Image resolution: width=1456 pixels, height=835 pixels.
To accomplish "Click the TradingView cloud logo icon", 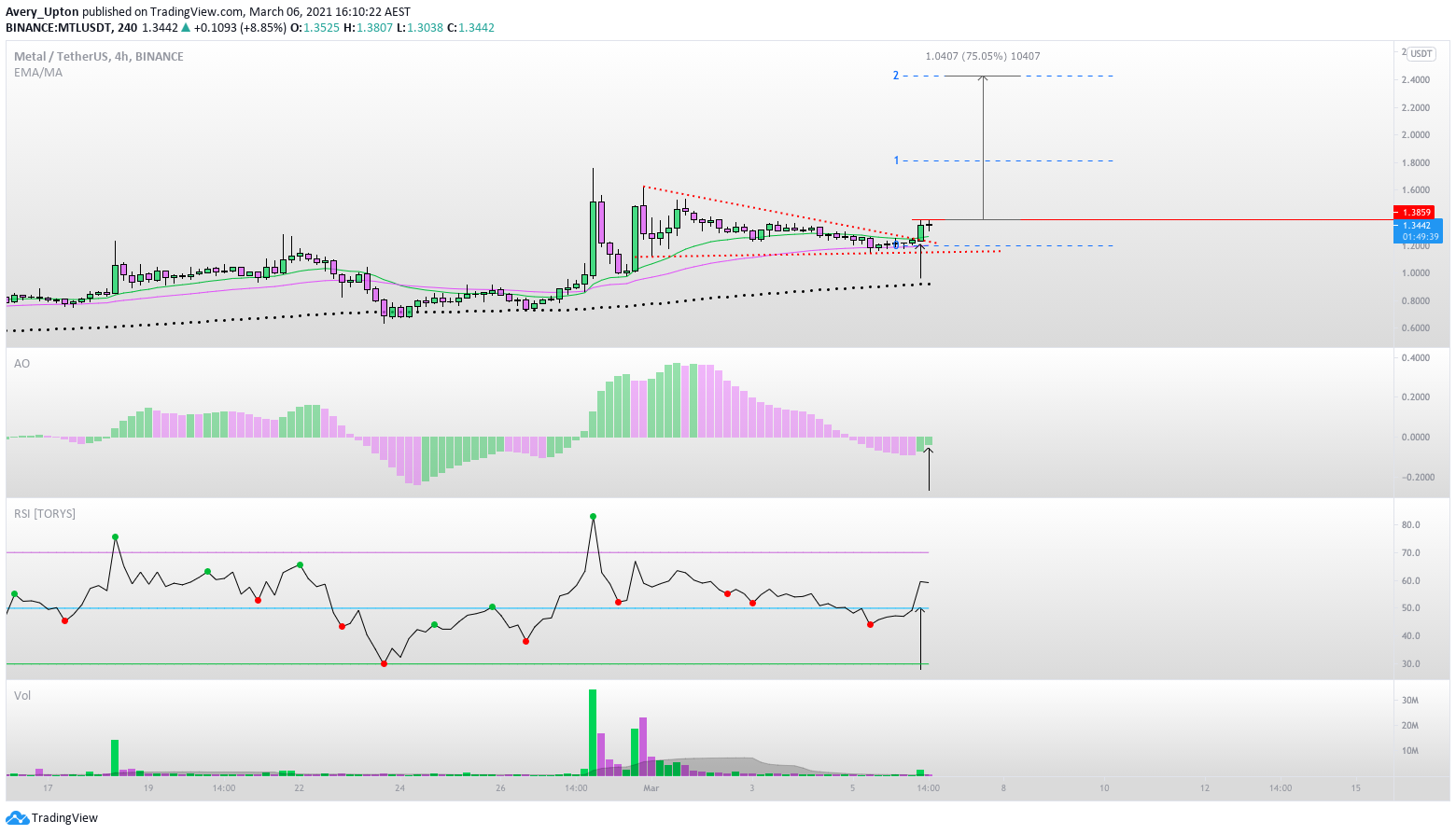I will point(17,818).
